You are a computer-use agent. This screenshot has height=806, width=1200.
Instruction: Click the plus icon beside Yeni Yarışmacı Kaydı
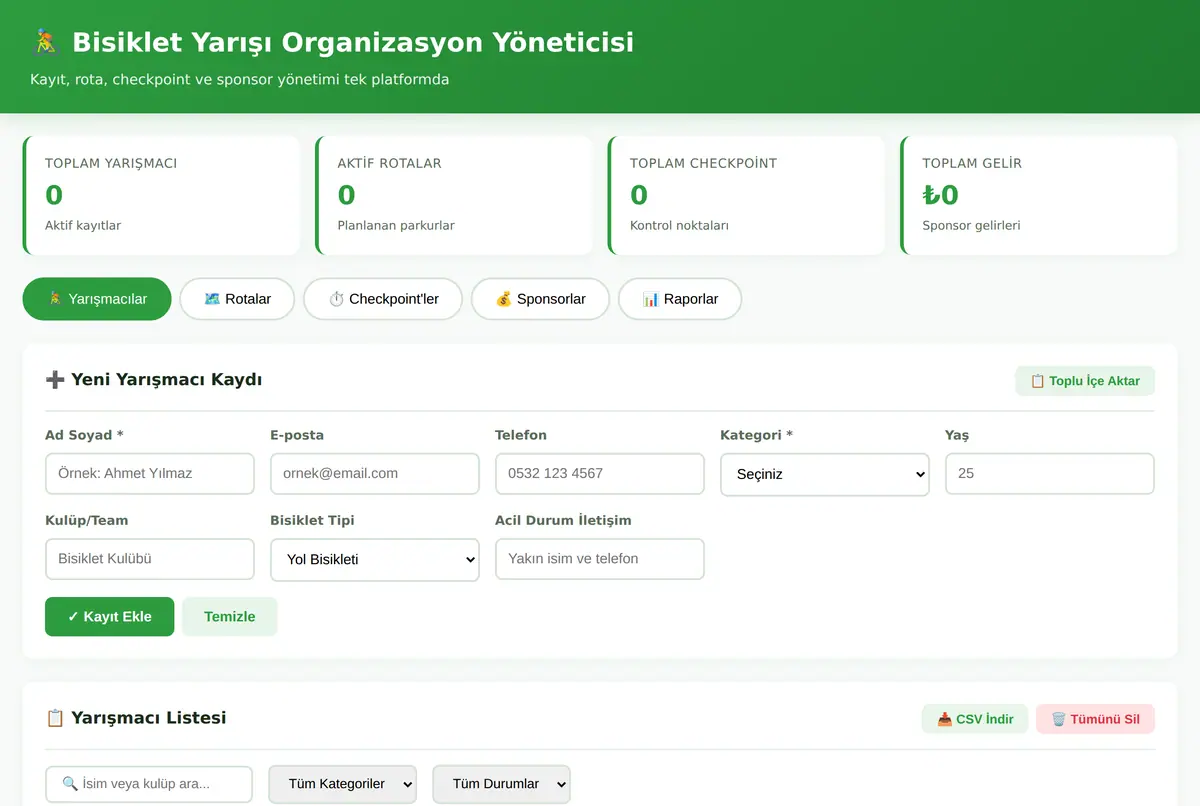[55, 380]
